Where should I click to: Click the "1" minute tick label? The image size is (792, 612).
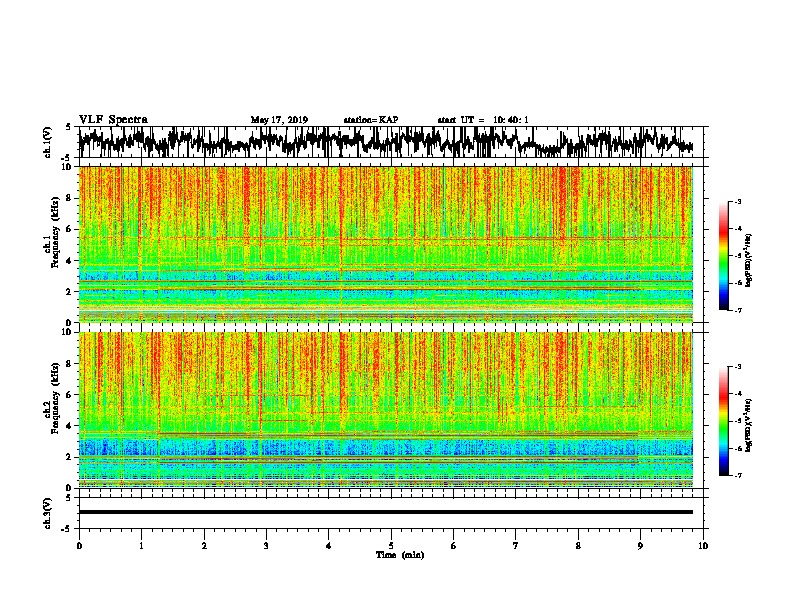[141, 546]
